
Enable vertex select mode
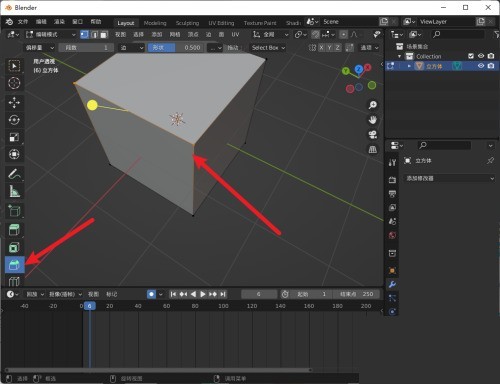pos(84,34)
